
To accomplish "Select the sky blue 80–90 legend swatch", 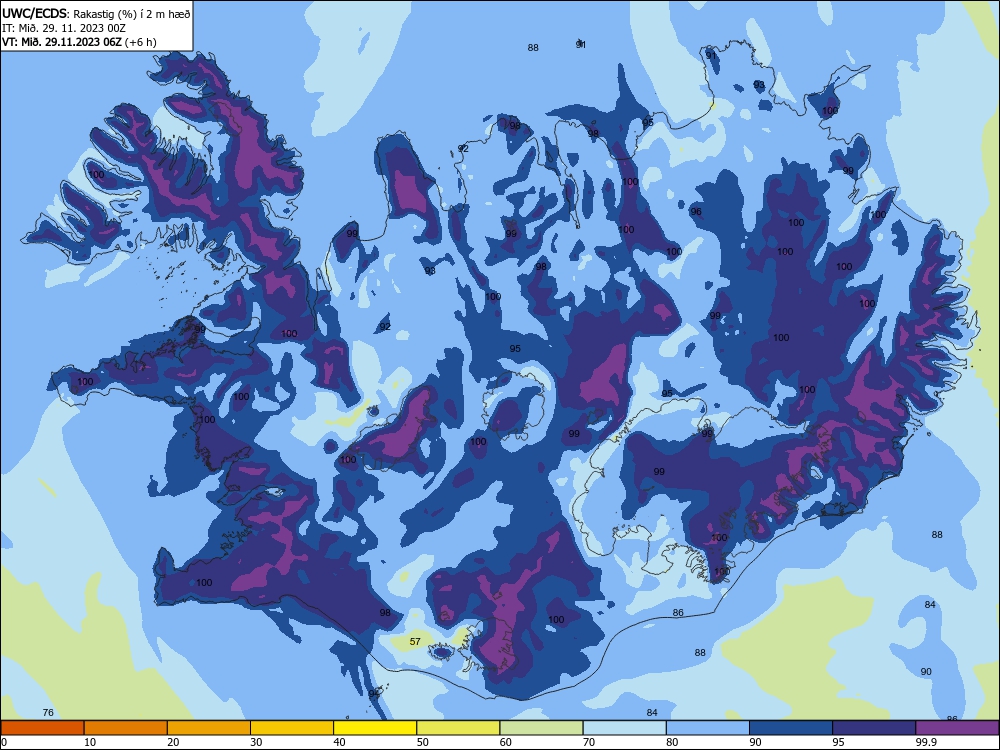I will click(708, 728).
